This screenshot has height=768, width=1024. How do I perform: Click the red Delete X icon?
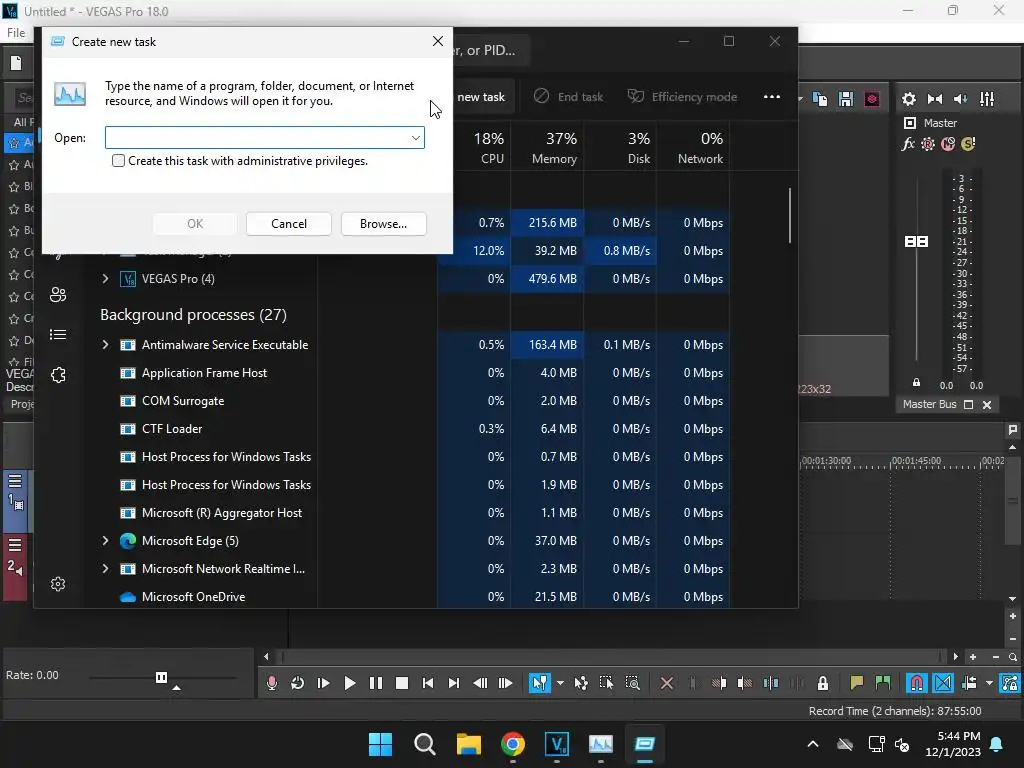[x=667, y=683]
